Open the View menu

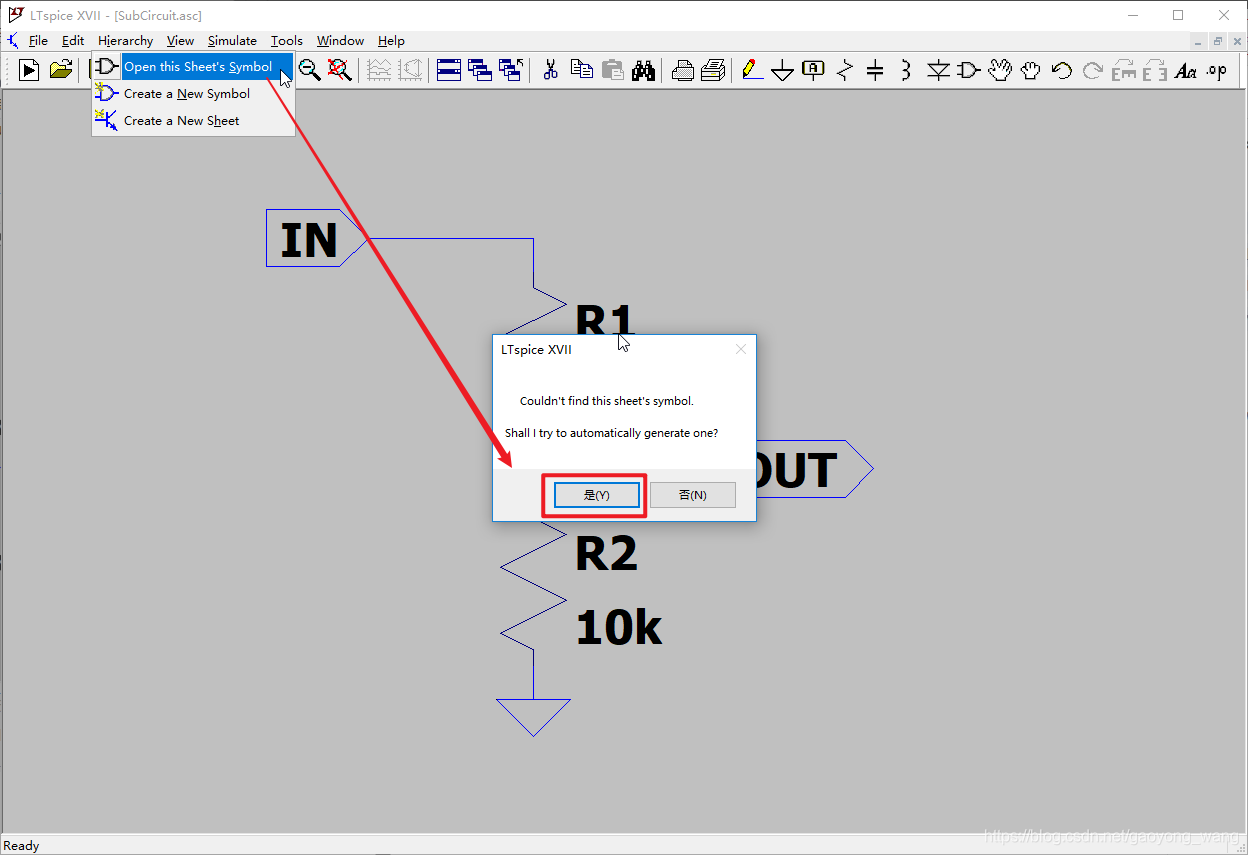pyautogui.click(x=180, y=41)
